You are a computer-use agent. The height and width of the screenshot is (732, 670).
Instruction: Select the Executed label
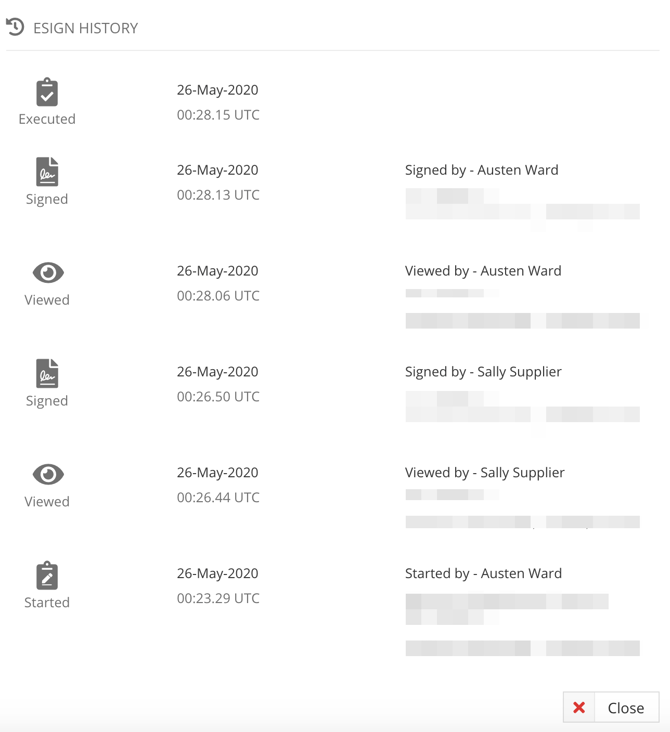[x=47, y=119]
